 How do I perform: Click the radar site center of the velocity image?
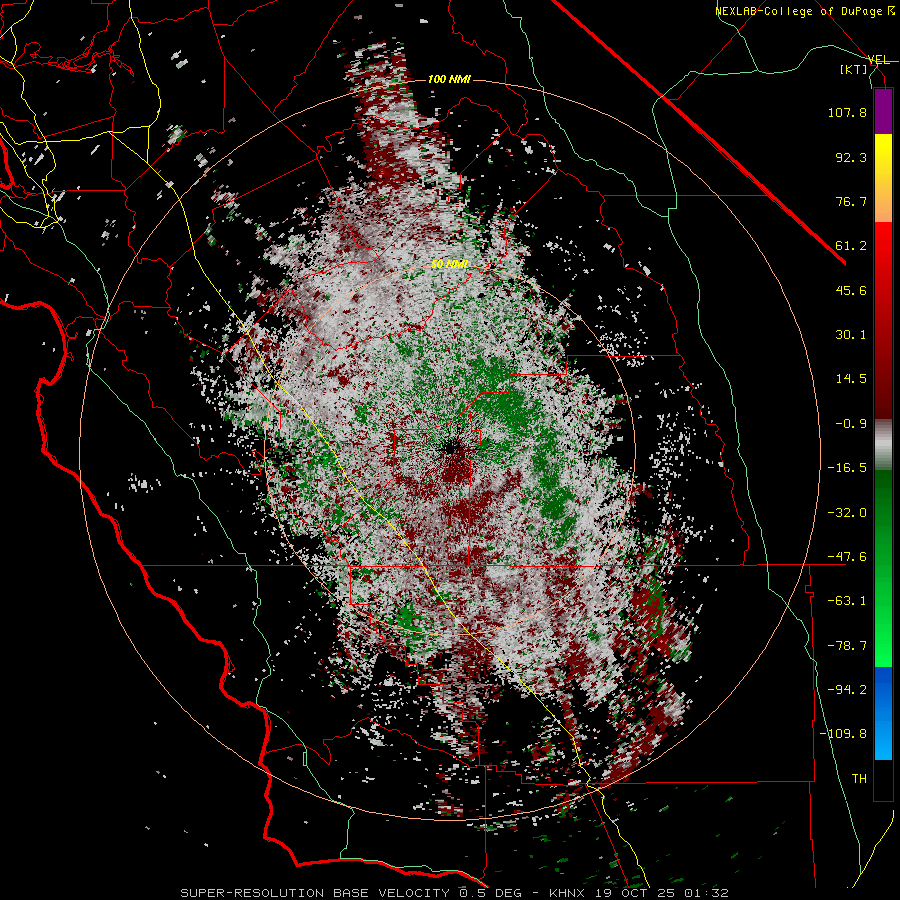449,447
